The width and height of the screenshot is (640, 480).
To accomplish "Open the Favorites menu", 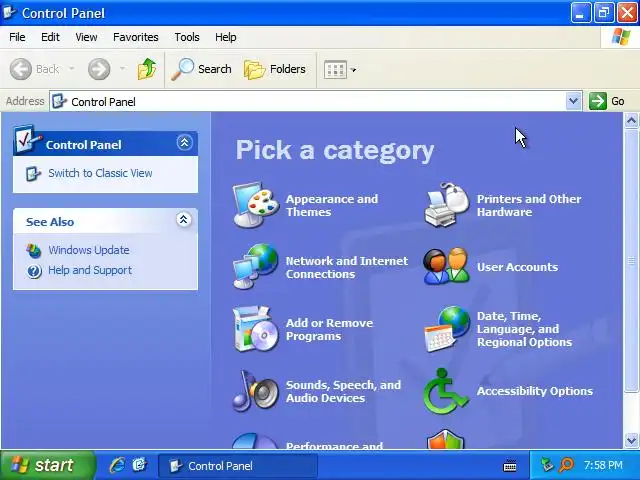I will 136,37.
